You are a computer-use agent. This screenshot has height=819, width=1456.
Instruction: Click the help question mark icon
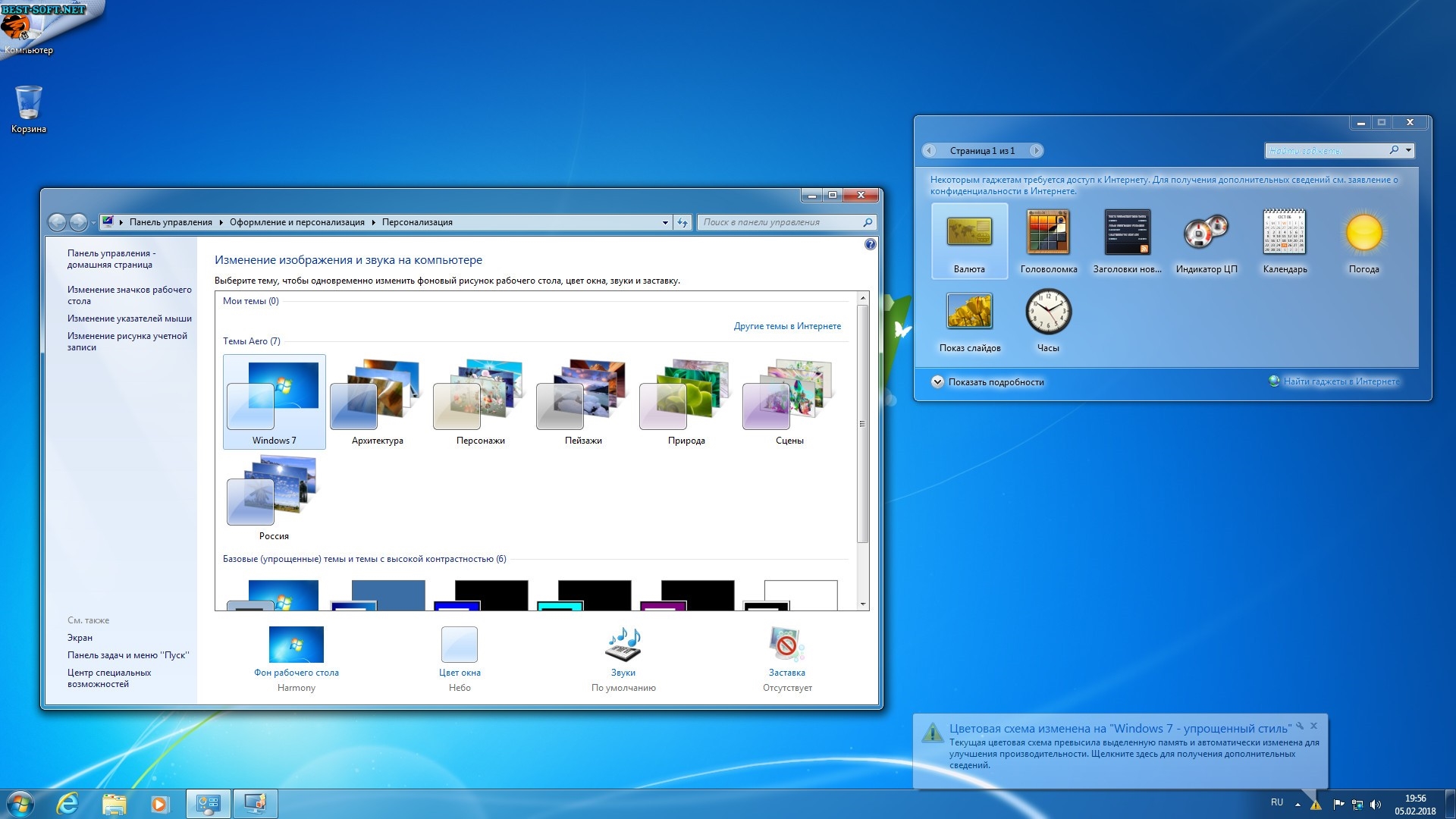(x=870, y=244)
